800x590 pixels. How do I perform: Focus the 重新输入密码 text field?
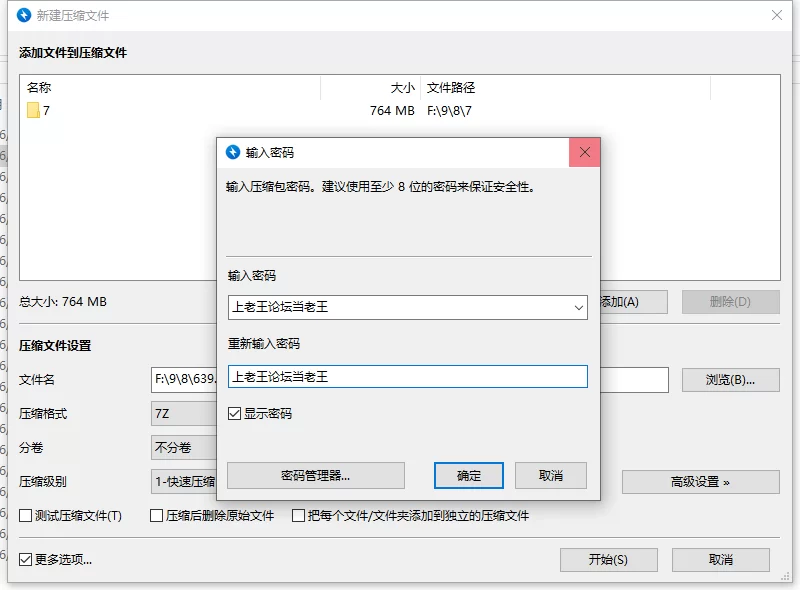(x=408, y=377)
